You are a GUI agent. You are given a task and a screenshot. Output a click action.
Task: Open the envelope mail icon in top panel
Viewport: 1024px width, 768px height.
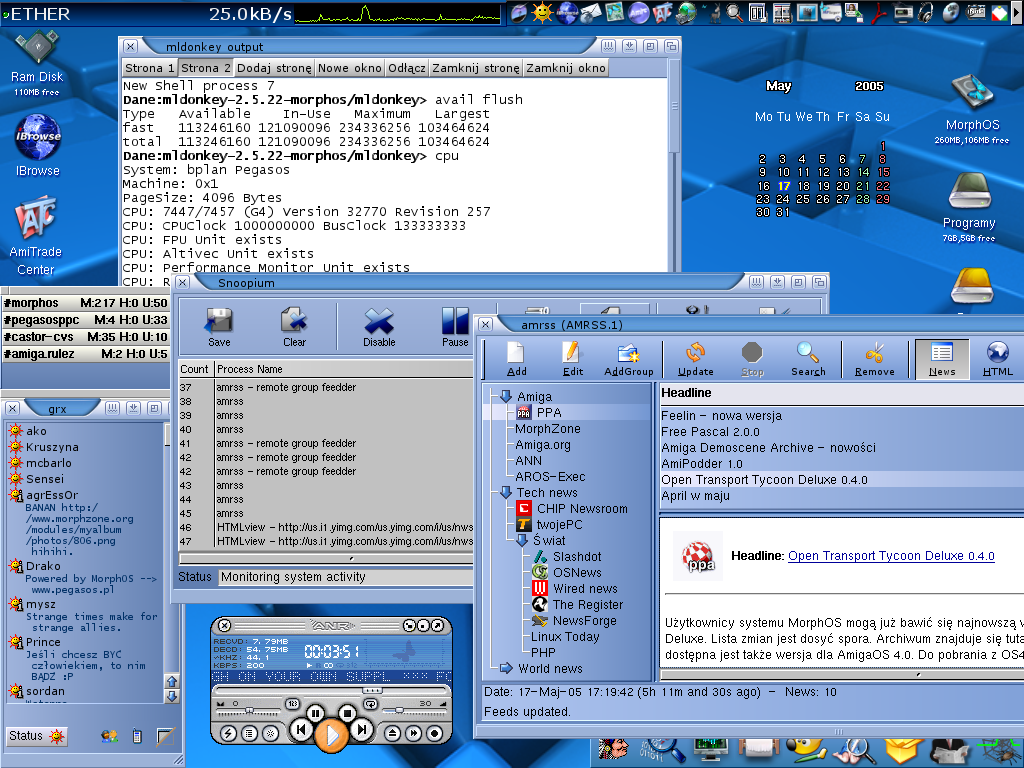tap(590, 12)
